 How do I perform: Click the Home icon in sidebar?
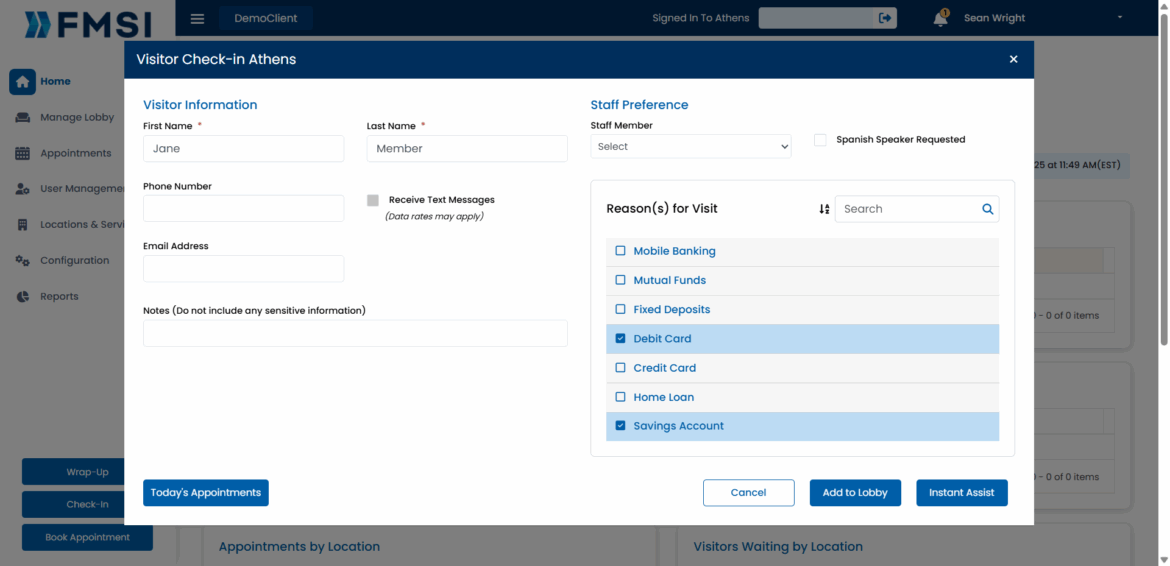(x=22, y=82)
